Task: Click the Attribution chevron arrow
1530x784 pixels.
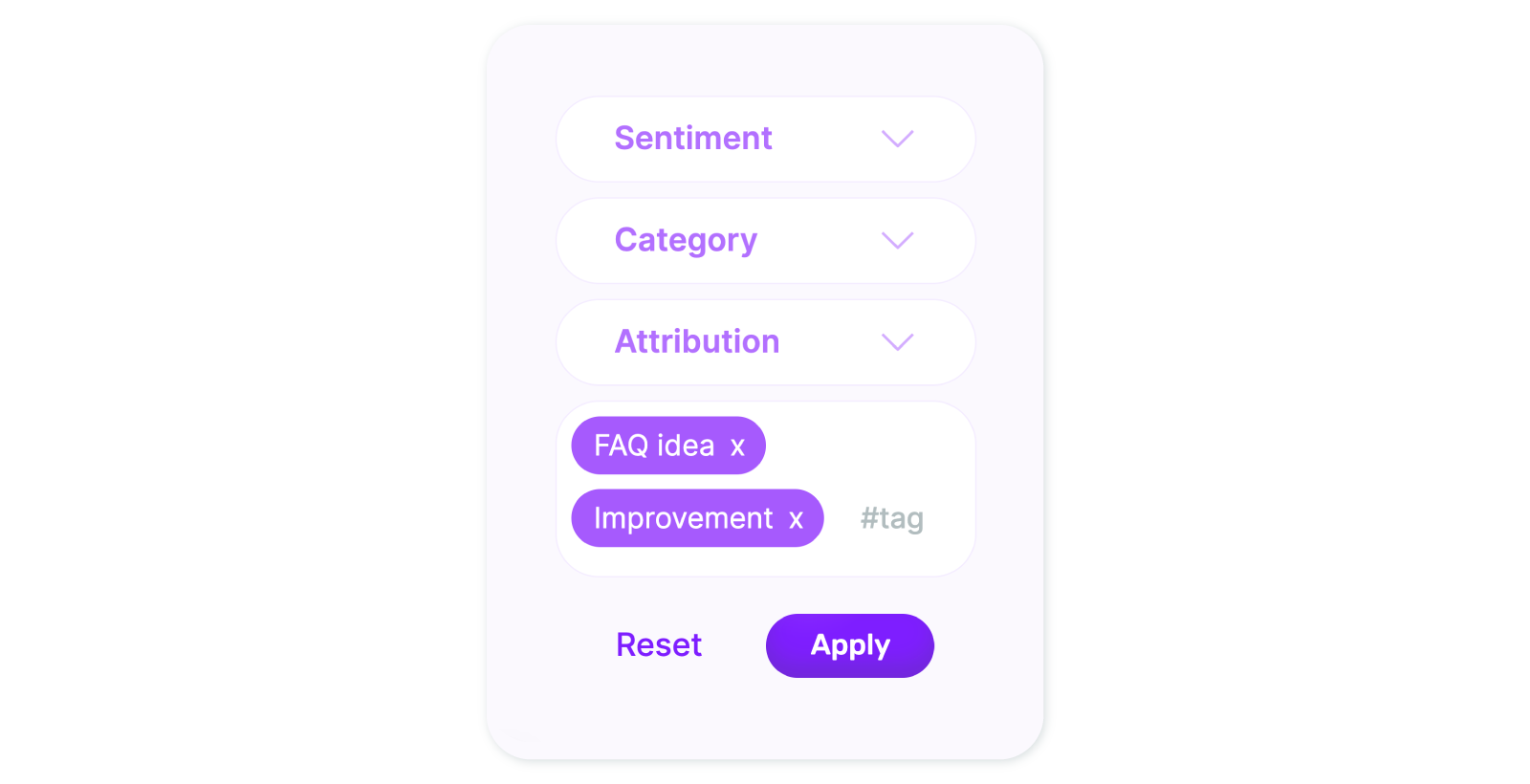Action: point(897,341)
